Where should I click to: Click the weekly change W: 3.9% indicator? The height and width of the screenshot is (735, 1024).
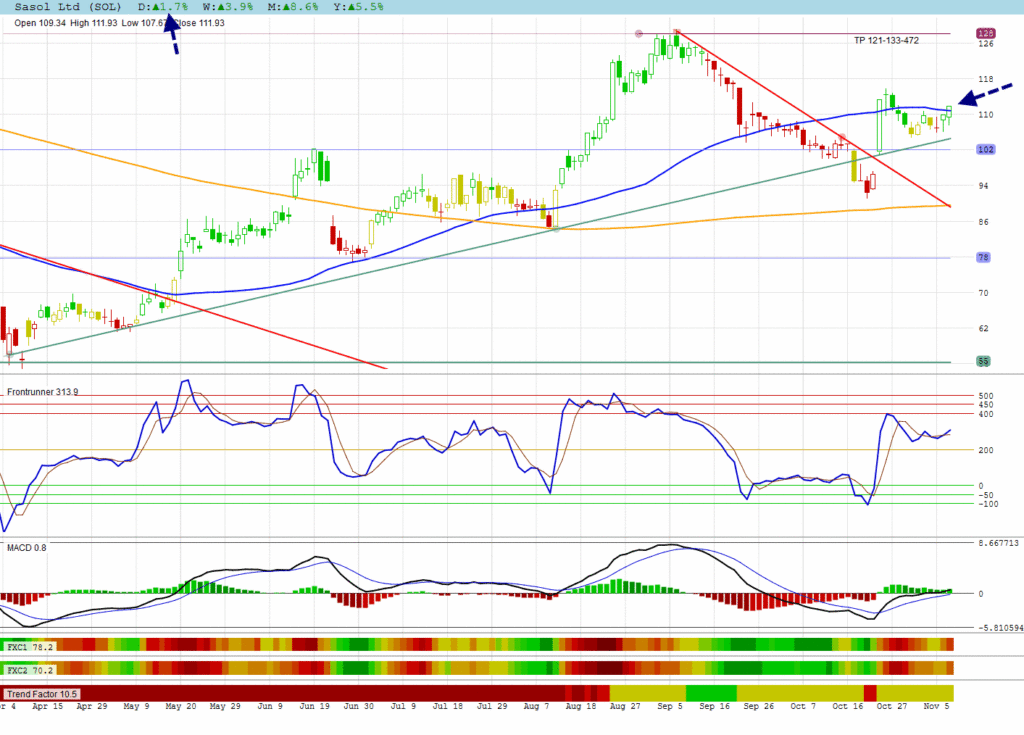(226, 6)
